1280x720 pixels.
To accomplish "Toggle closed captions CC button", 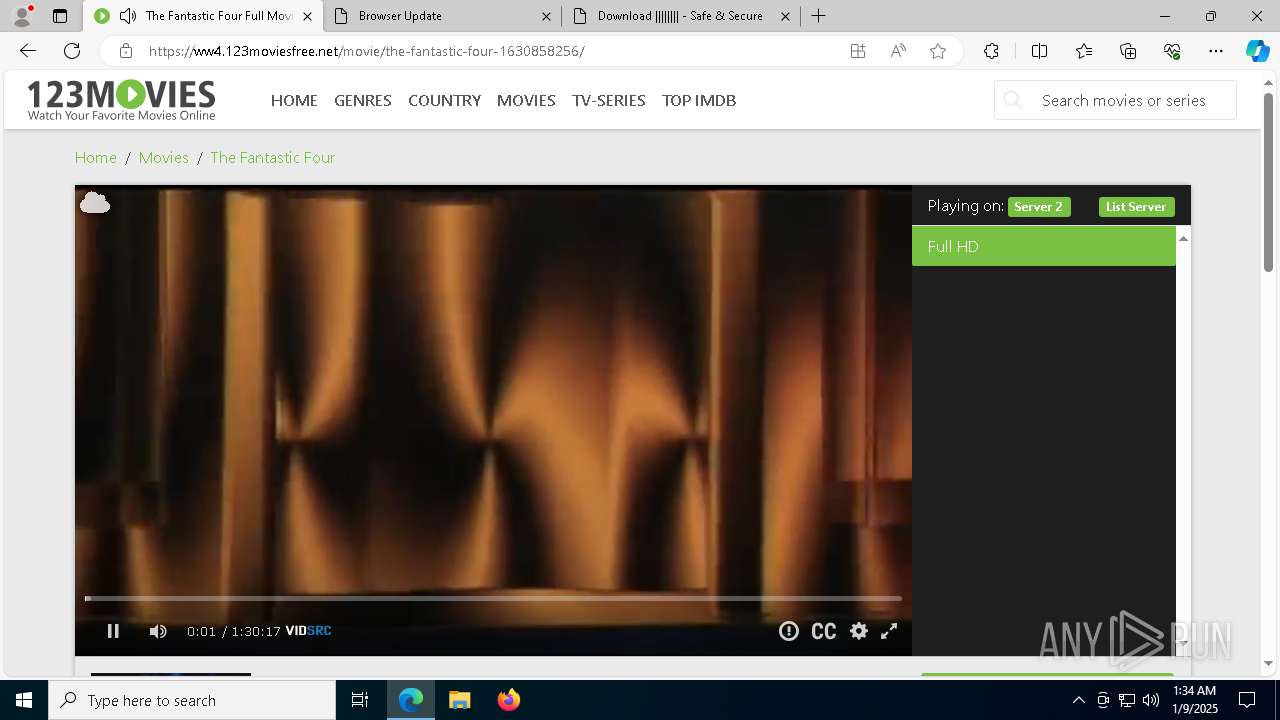I will [824, 631].
